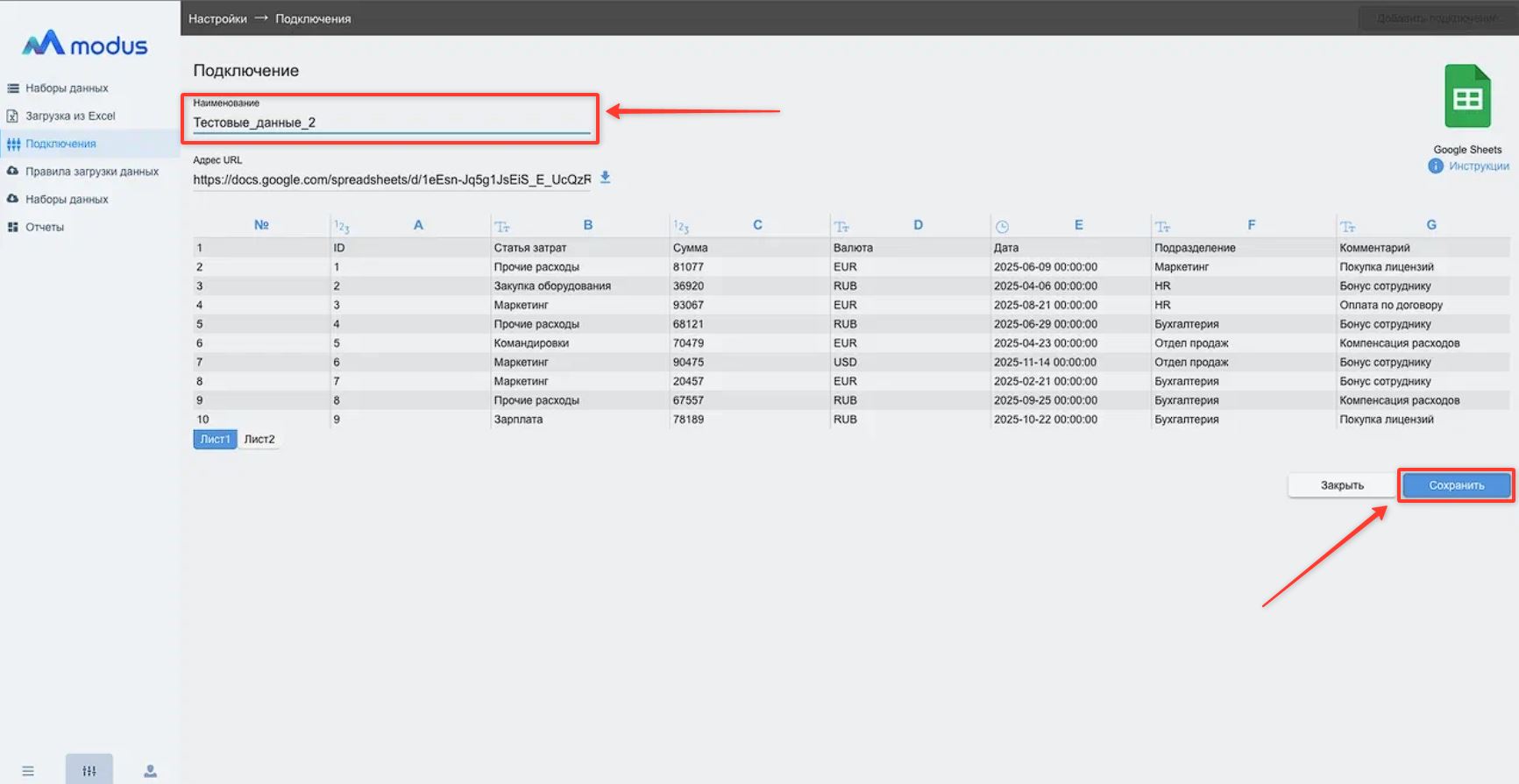Click the Google Sheets icon
This screenshot has width=1519, height=784.
coord(1467,97)
